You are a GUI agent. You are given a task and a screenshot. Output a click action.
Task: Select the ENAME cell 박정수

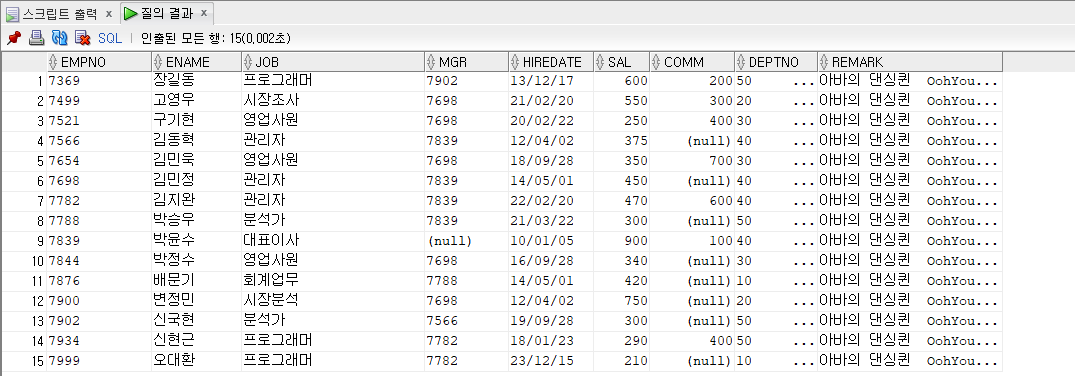coord(196,261)
